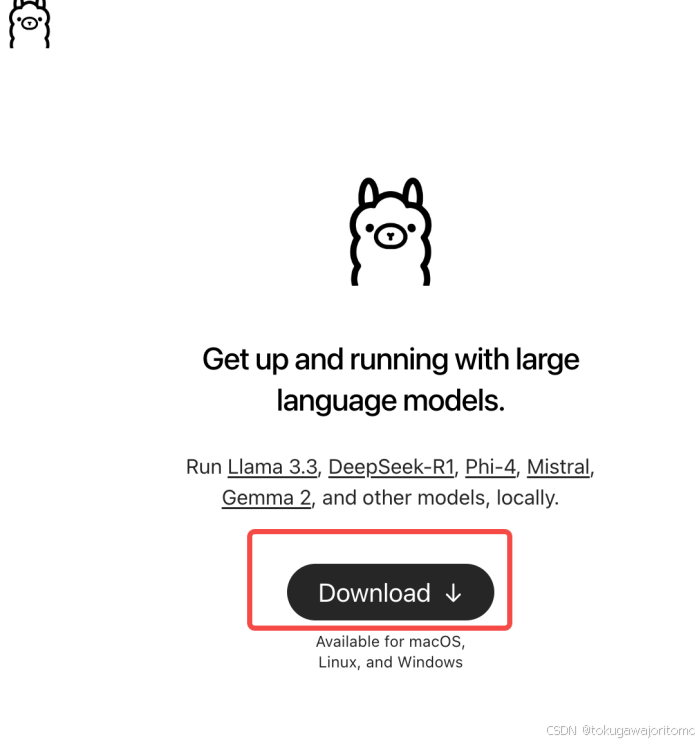Viewport: 699px width, 744px height.
Task: Click the large llama mascot image
Action: (x=390, y=232)
